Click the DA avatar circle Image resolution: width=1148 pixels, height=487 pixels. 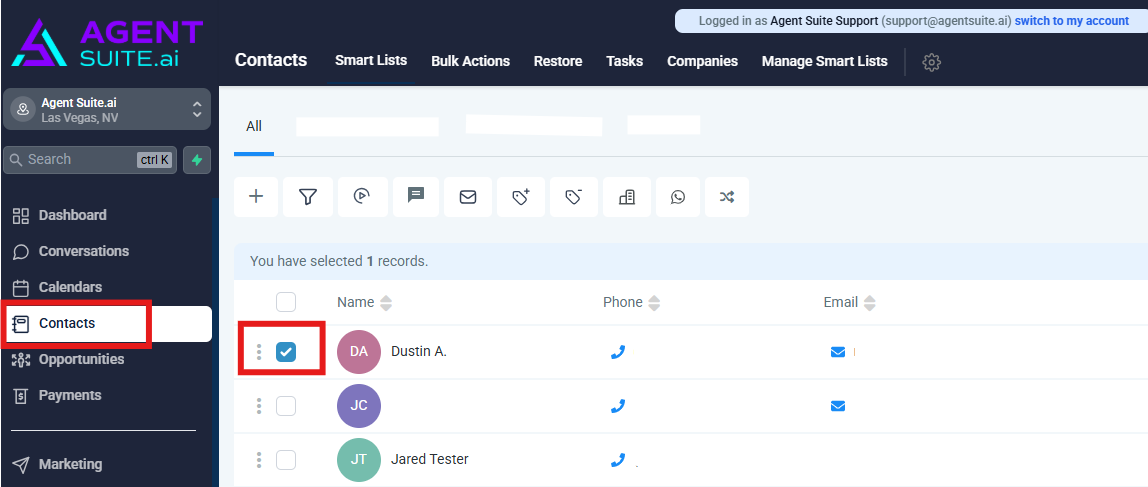pyautogui.click(x=359, y=352)
